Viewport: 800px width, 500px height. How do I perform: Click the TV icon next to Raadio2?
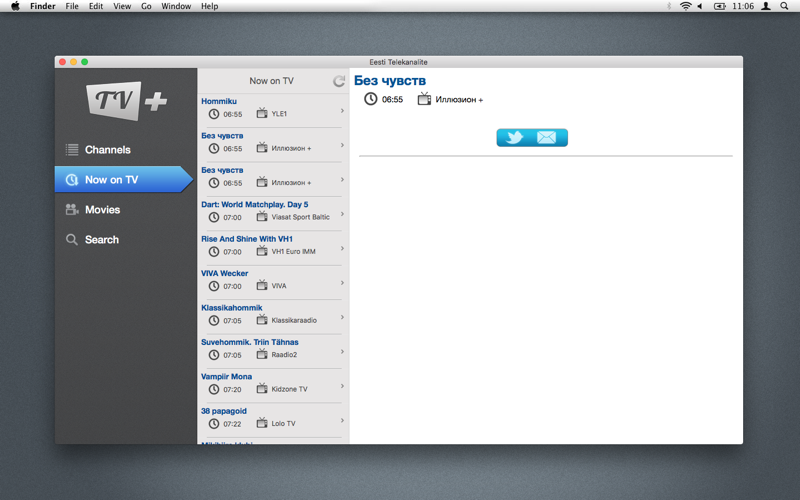coord(262,354)
